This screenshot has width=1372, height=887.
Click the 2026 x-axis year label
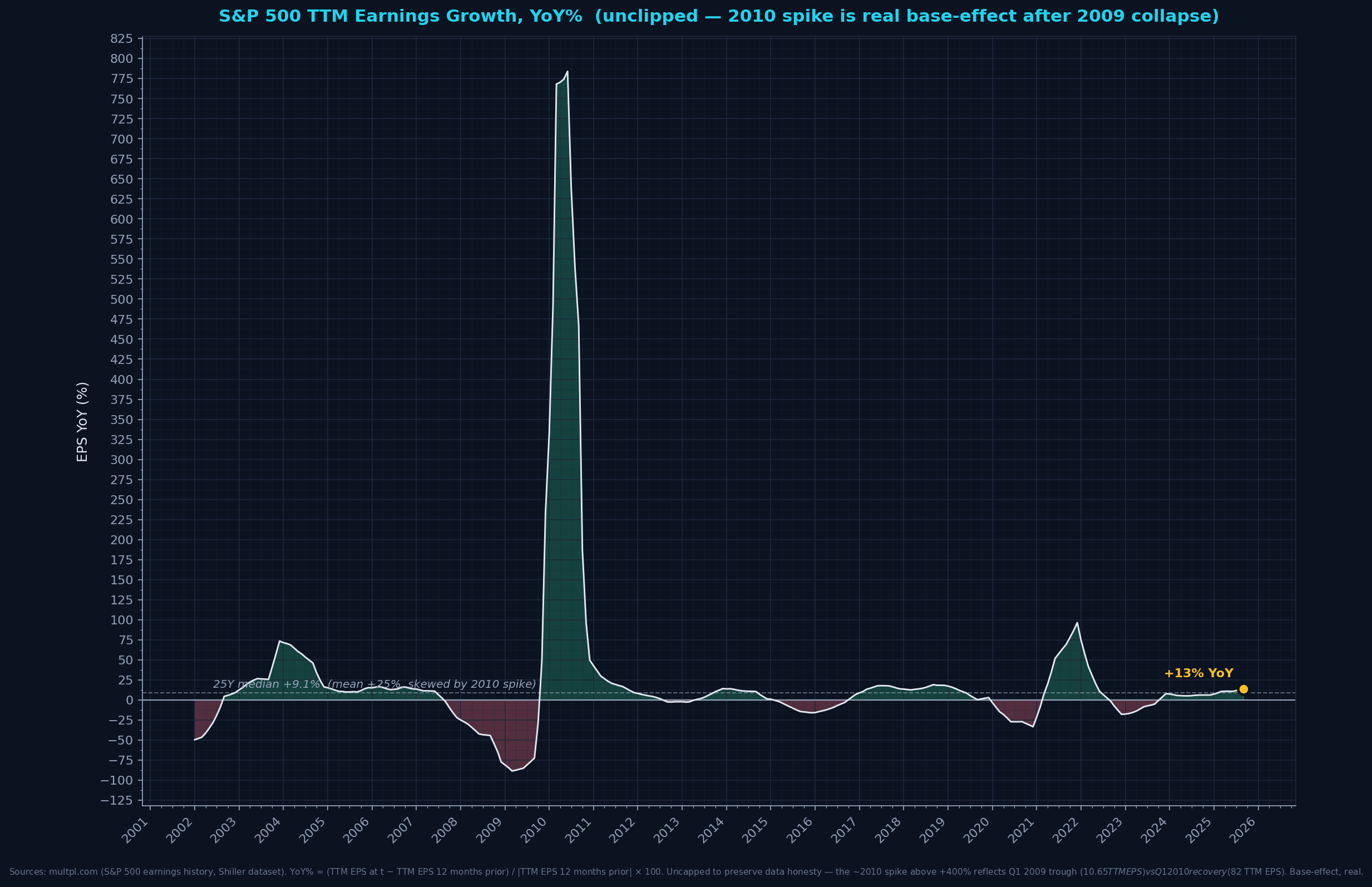pos(1242,831)
